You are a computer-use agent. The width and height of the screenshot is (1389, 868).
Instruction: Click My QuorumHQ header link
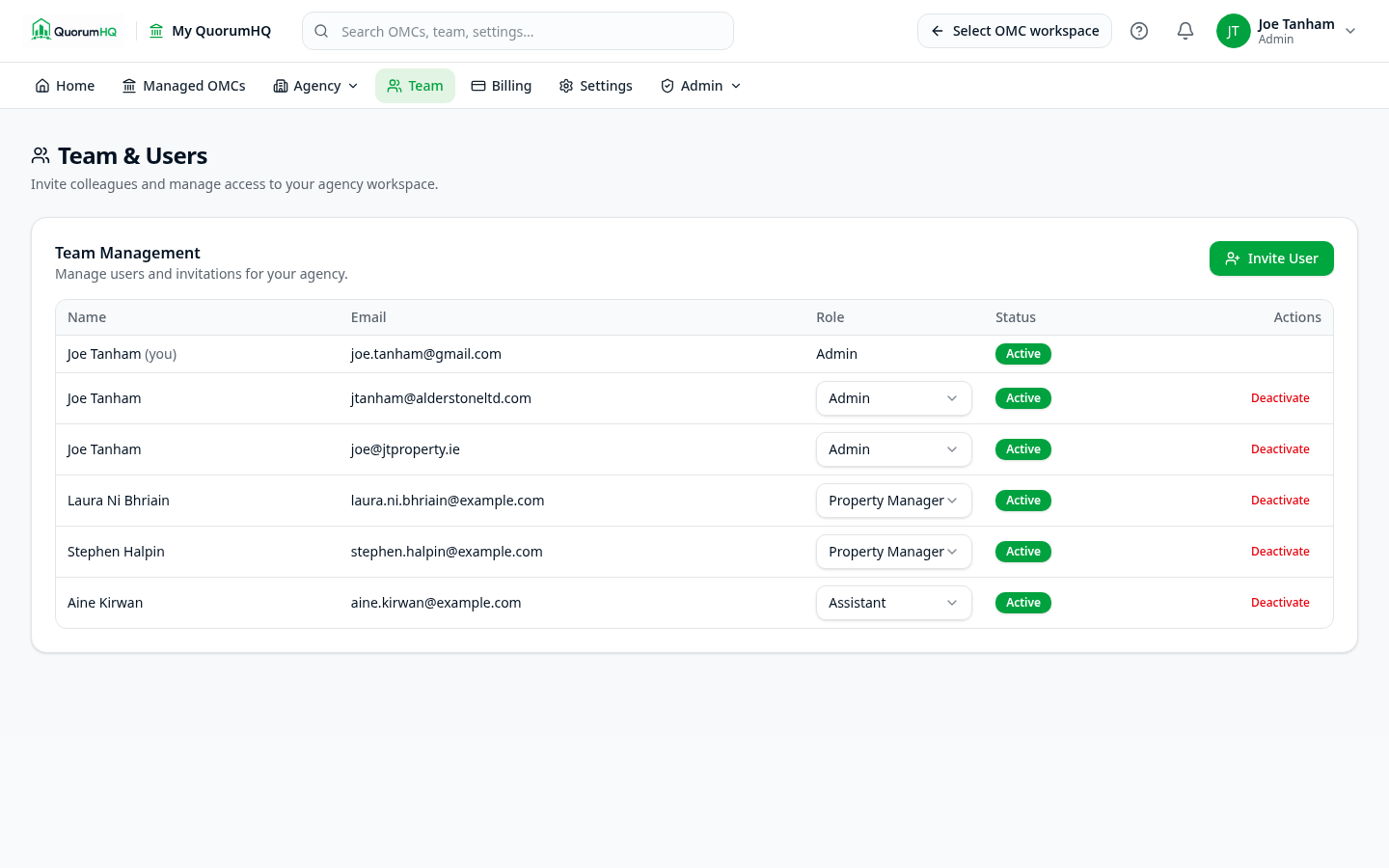pyautogui.click(x=210, y=31)
